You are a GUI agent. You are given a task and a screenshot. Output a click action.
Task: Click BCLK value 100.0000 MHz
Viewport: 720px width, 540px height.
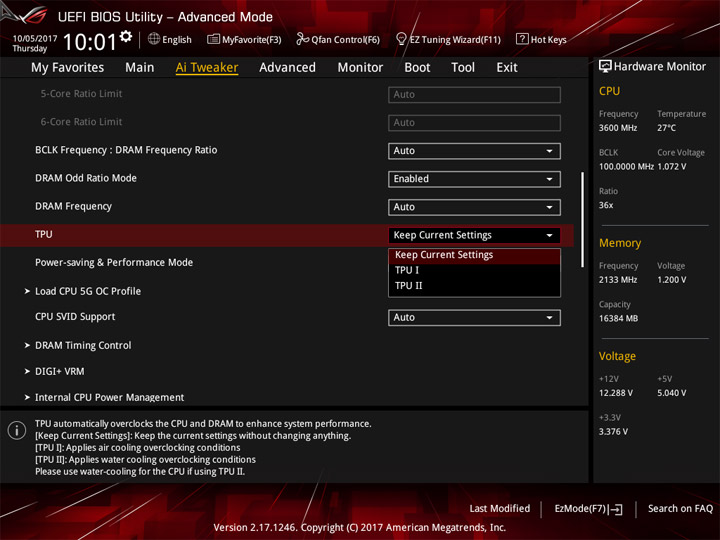coord(626,167)
